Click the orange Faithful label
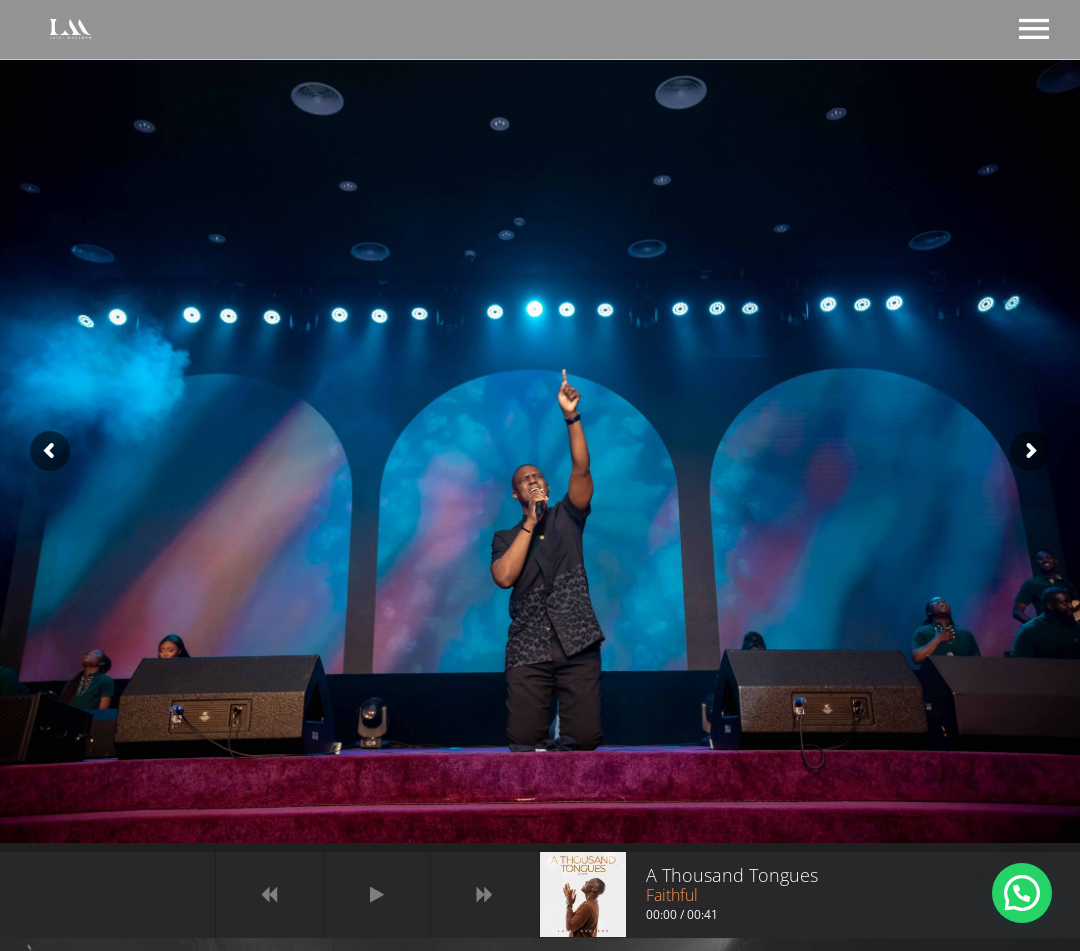 click(x=671, y=896)
